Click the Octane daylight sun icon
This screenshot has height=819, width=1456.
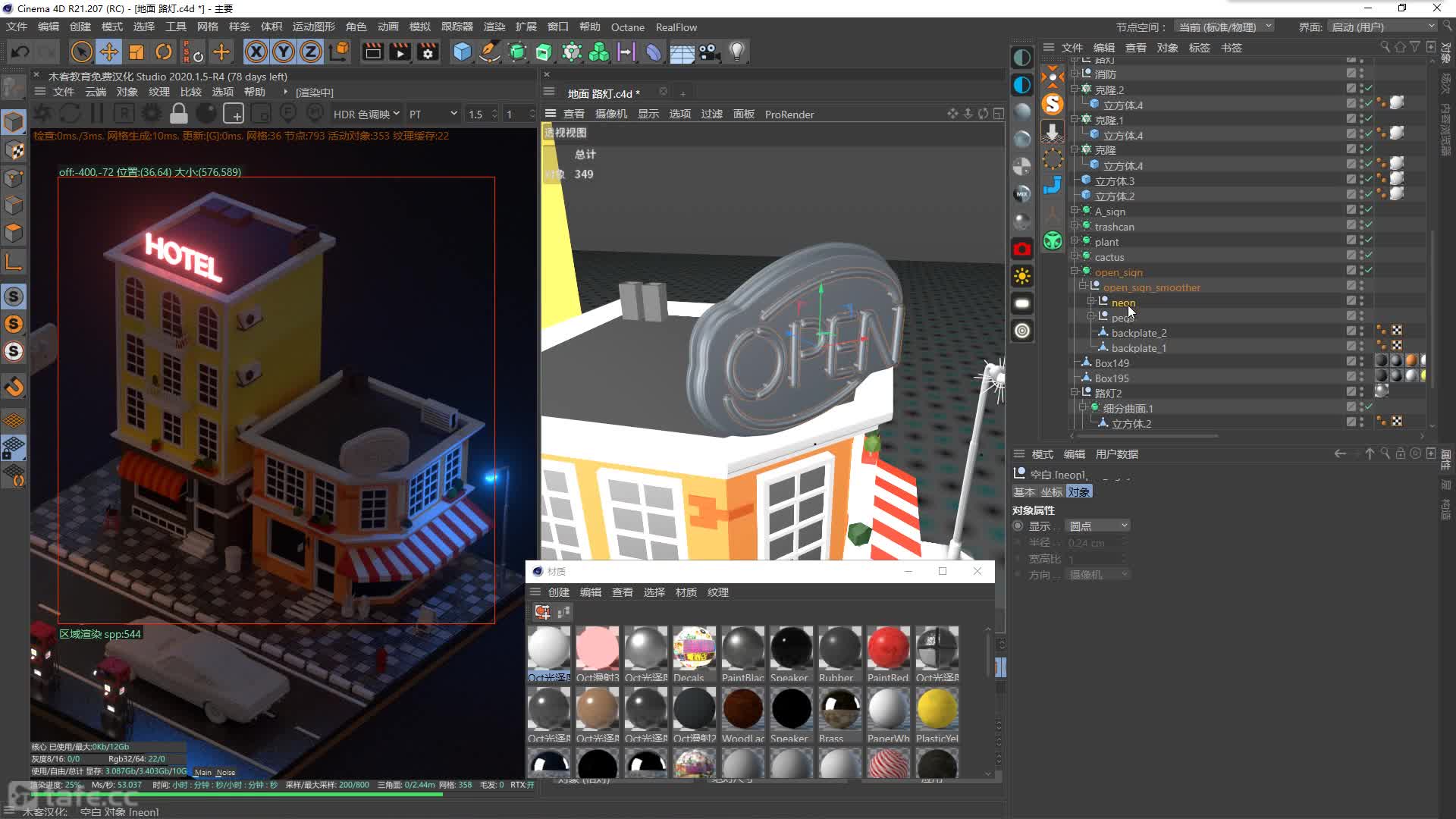1022,276
